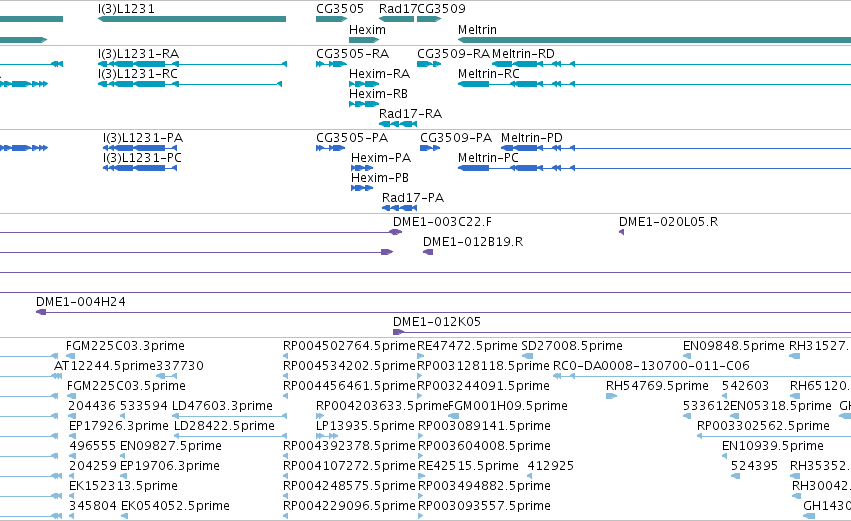Click the Rad17 gene label
851x521 pixels.
[x=398, y=9]
